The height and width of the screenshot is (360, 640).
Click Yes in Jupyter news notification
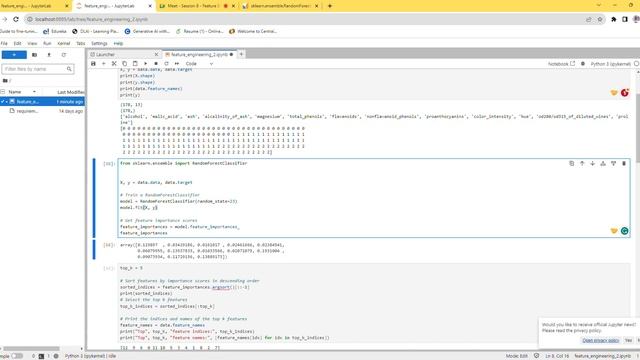click(628, 340)
